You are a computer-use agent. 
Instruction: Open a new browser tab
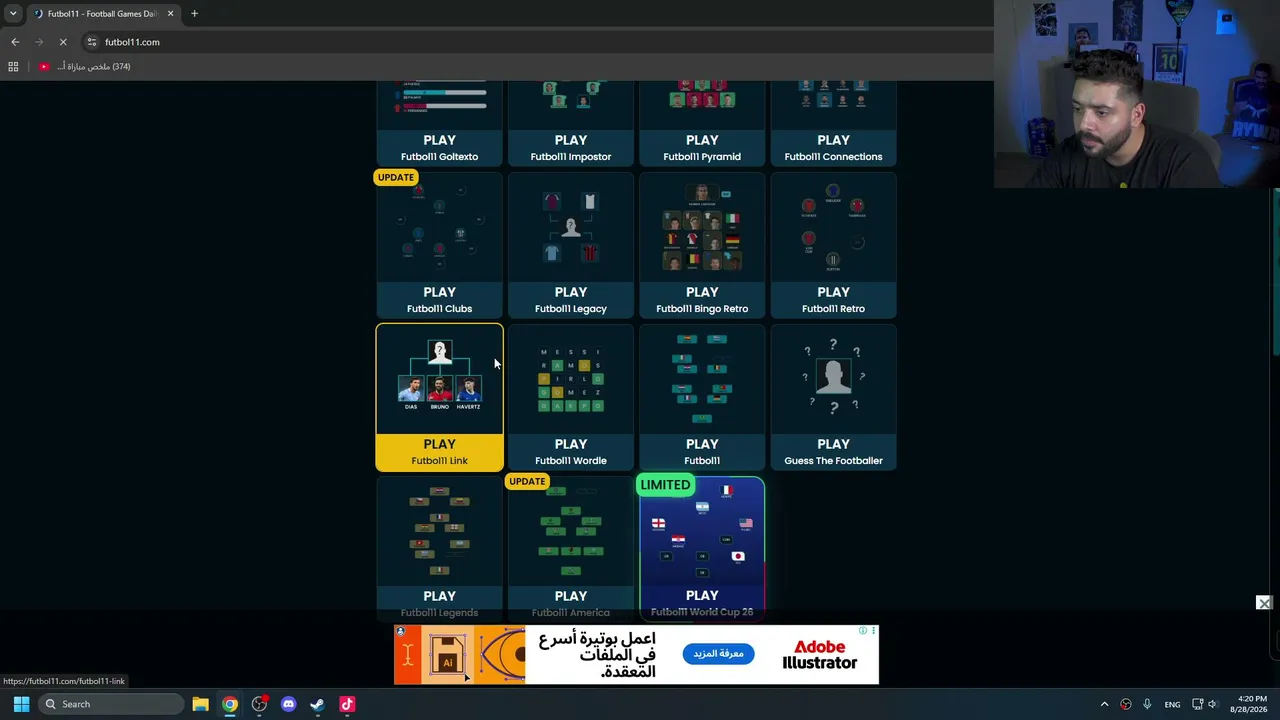[194, 14]
